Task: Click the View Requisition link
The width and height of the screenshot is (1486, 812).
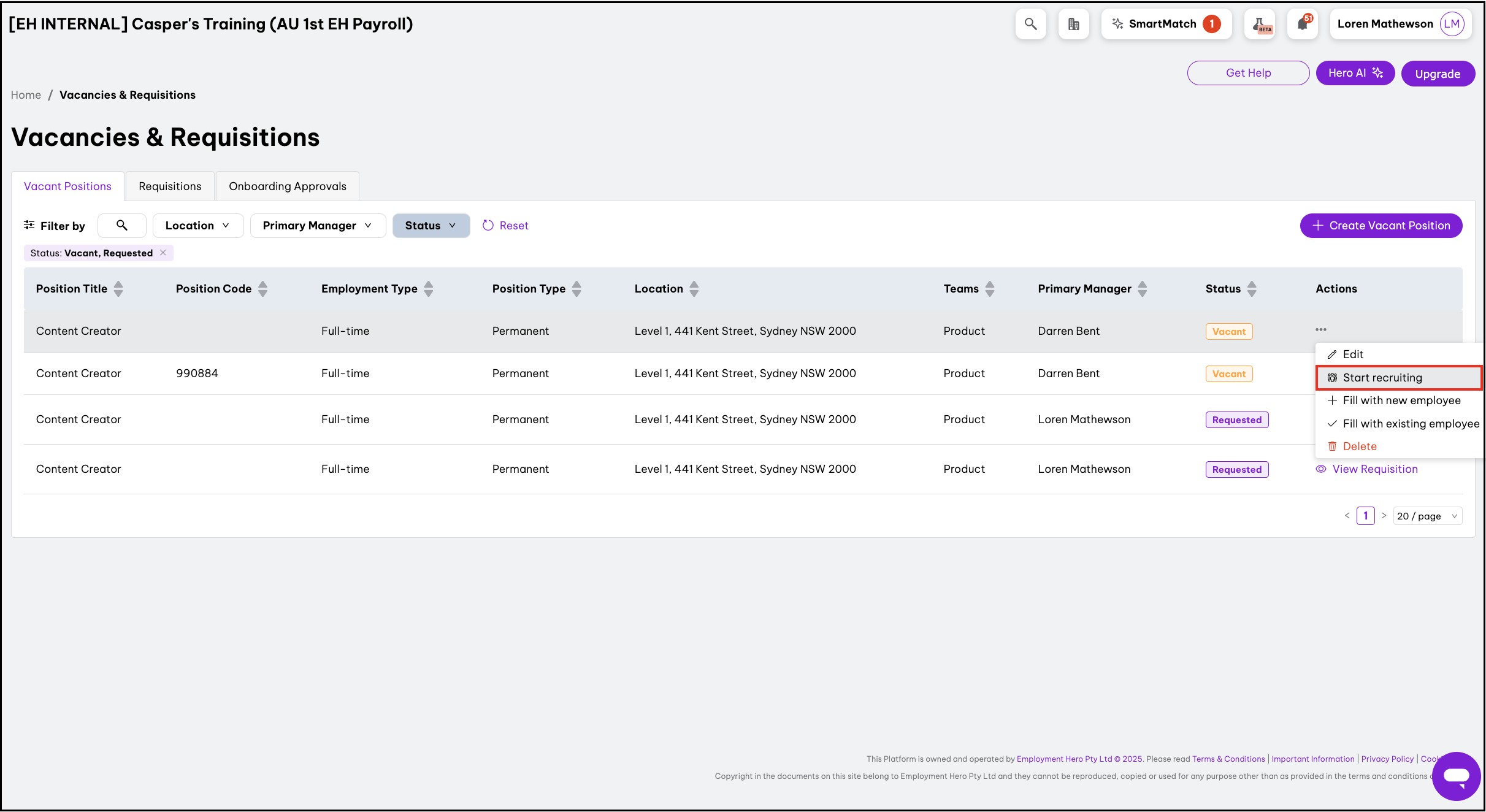Action: (x=1374, y=469)
